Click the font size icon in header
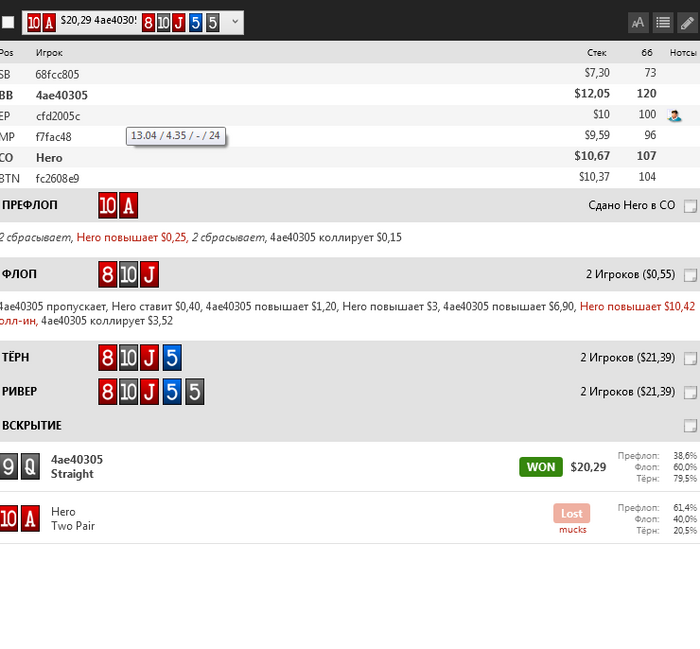The height and width of the screenshot is (649, 700). click(x=638, y=22)
